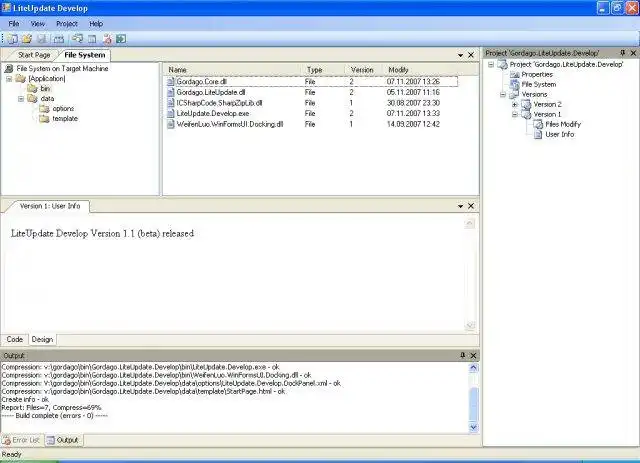Click the Output panel scroll down arrow

pyautogui.click(x=473, y=427)
